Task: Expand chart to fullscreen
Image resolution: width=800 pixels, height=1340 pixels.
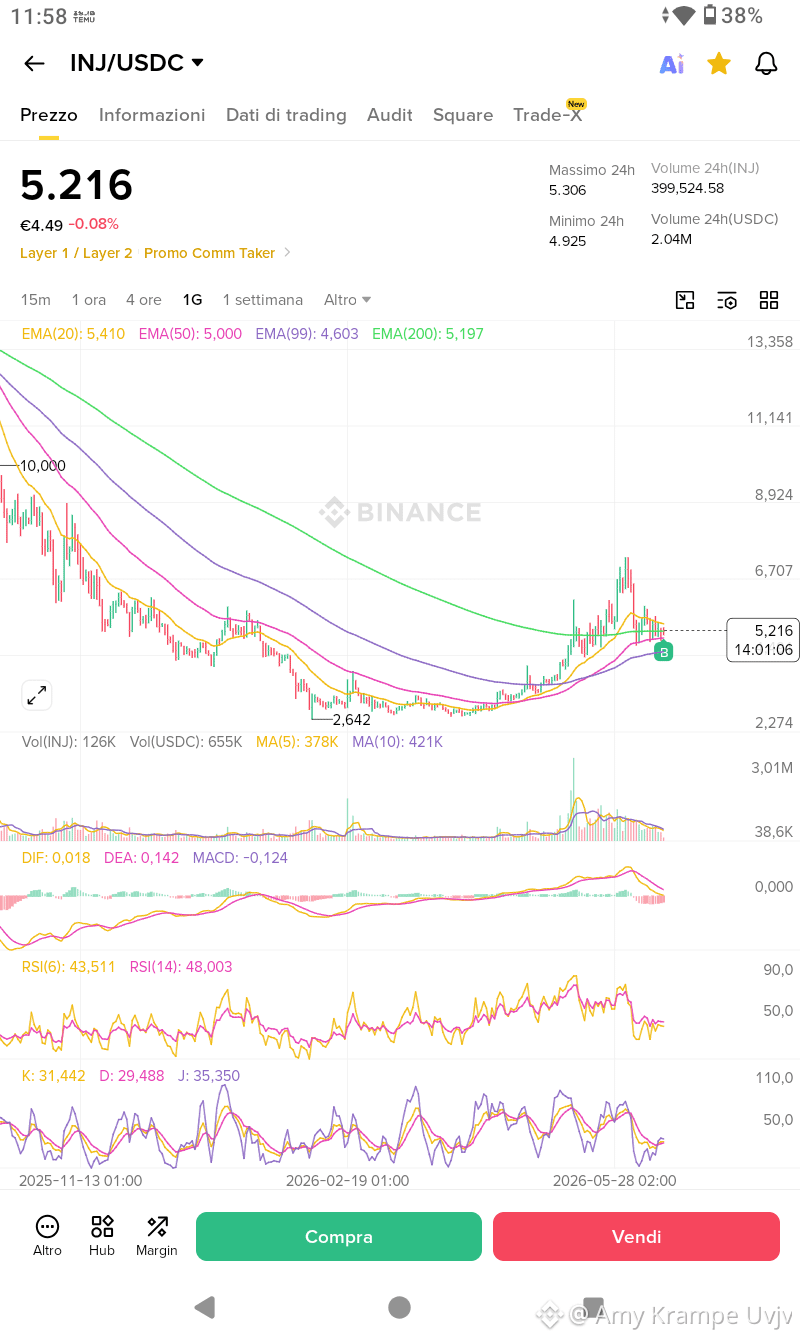Action: (37, 695)
